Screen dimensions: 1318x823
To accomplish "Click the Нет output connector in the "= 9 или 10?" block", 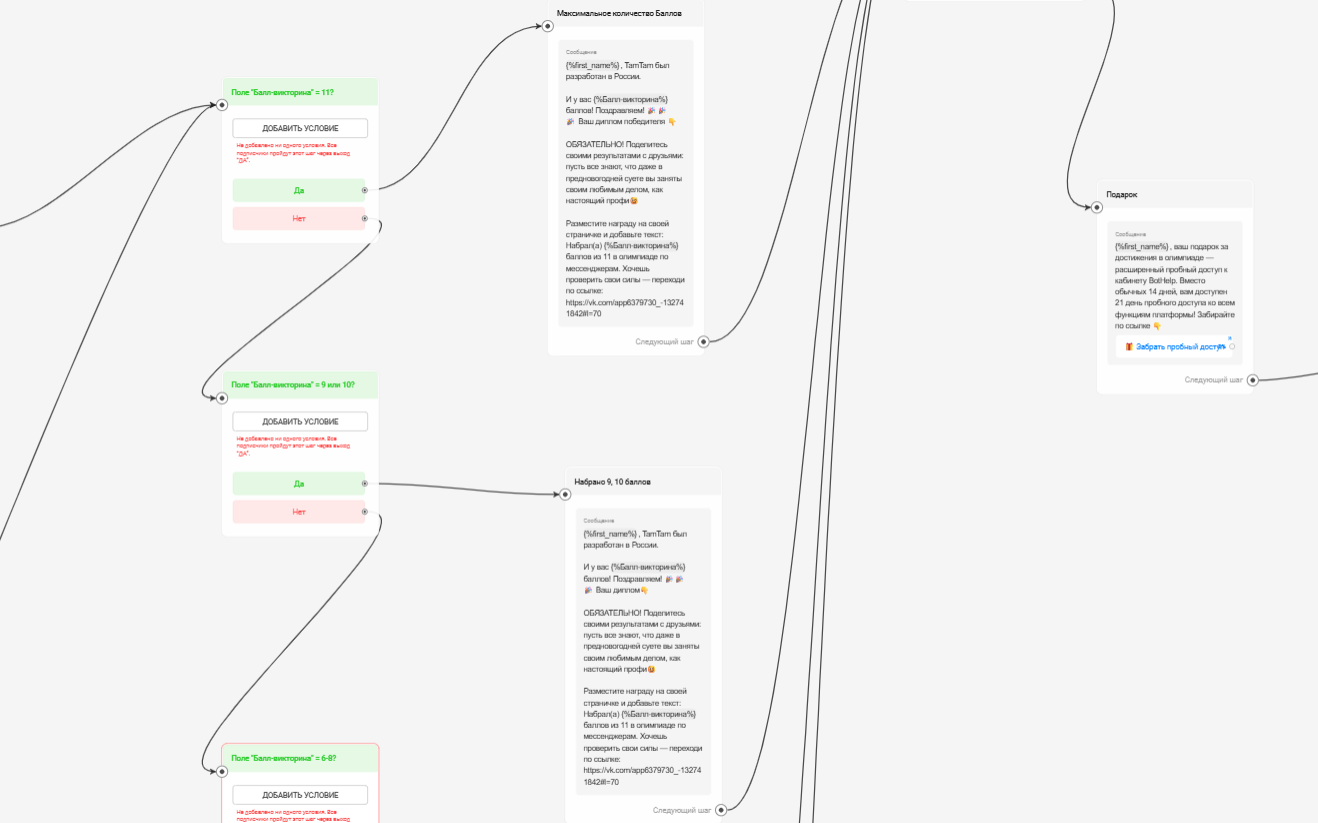I will [364, 512].
